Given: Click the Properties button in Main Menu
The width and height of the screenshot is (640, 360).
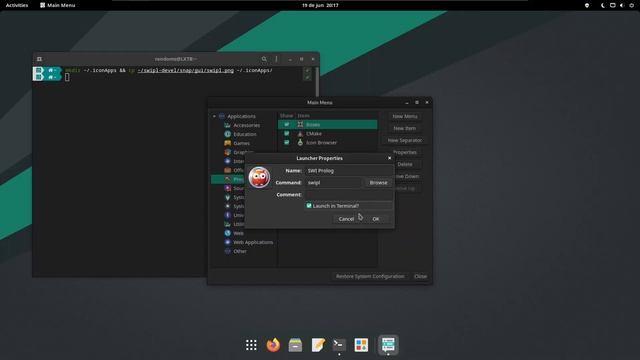Looking at the screenshot, I should [x=404, y=152].
